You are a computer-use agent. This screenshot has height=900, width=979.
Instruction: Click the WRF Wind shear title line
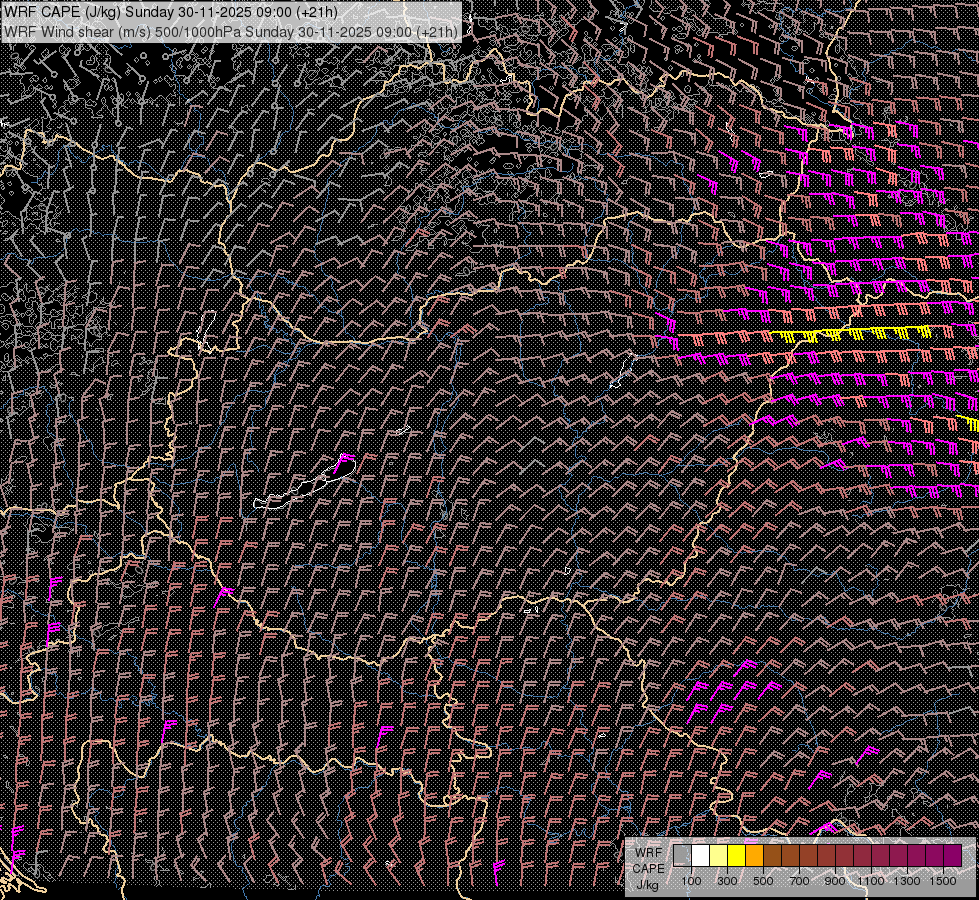[231, 31]
